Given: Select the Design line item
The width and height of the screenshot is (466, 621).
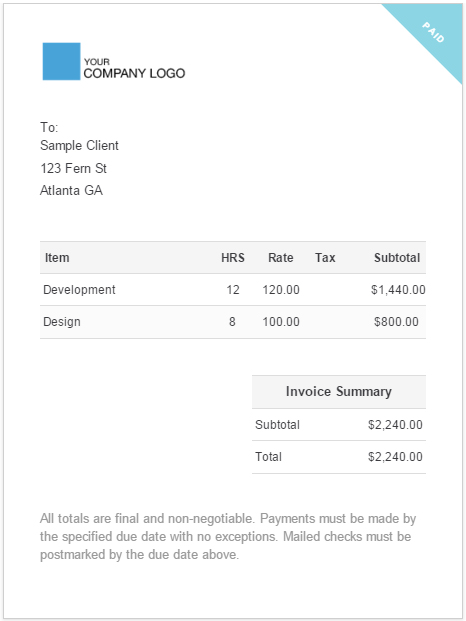Looking at the screenshot, I should click(x=233, y=322).
